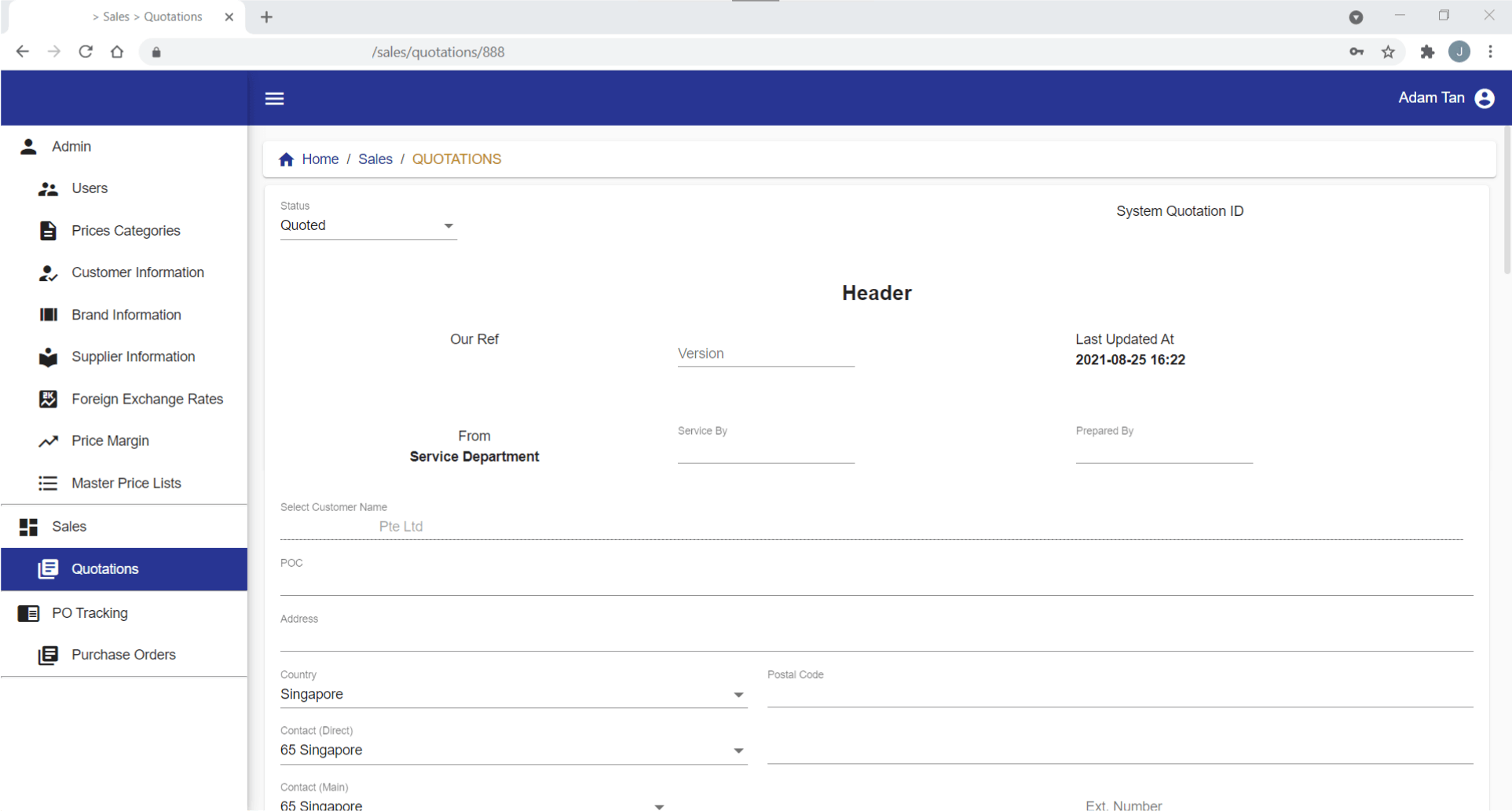This screenshot has height=811, width=1512.
Task: Open a new browser tab
Action: 266,16
